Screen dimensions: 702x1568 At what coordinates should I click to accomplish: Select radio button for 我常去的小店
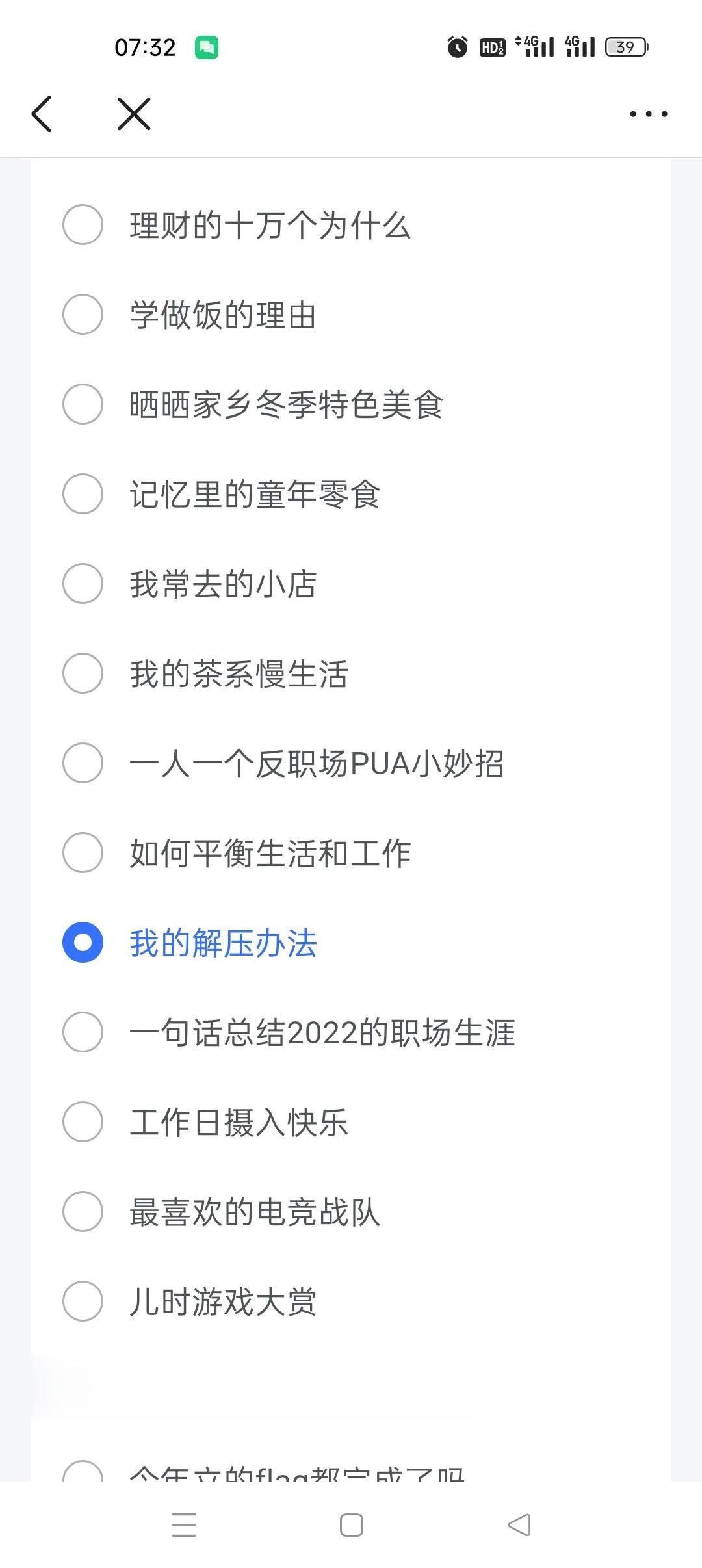(83, 584)
